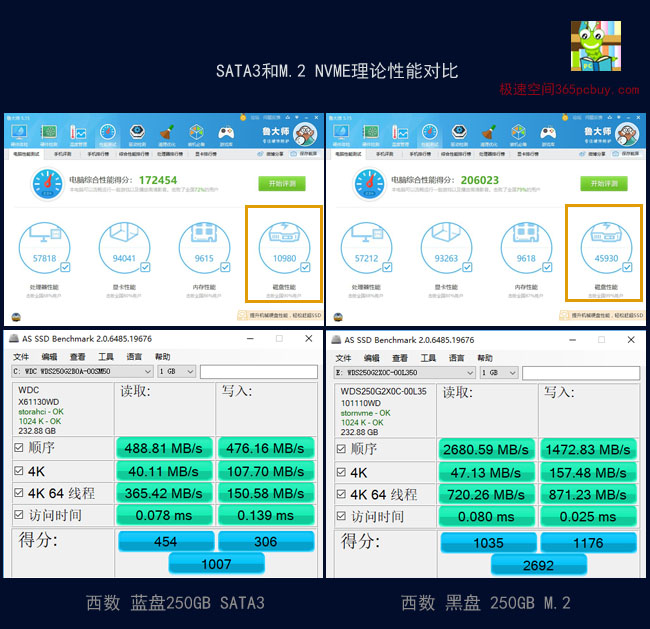Toggle 访问时间 checkbox in the C: WDC AS SSD window
This screenshot has height=629, width=650.
tap(19, 515)
